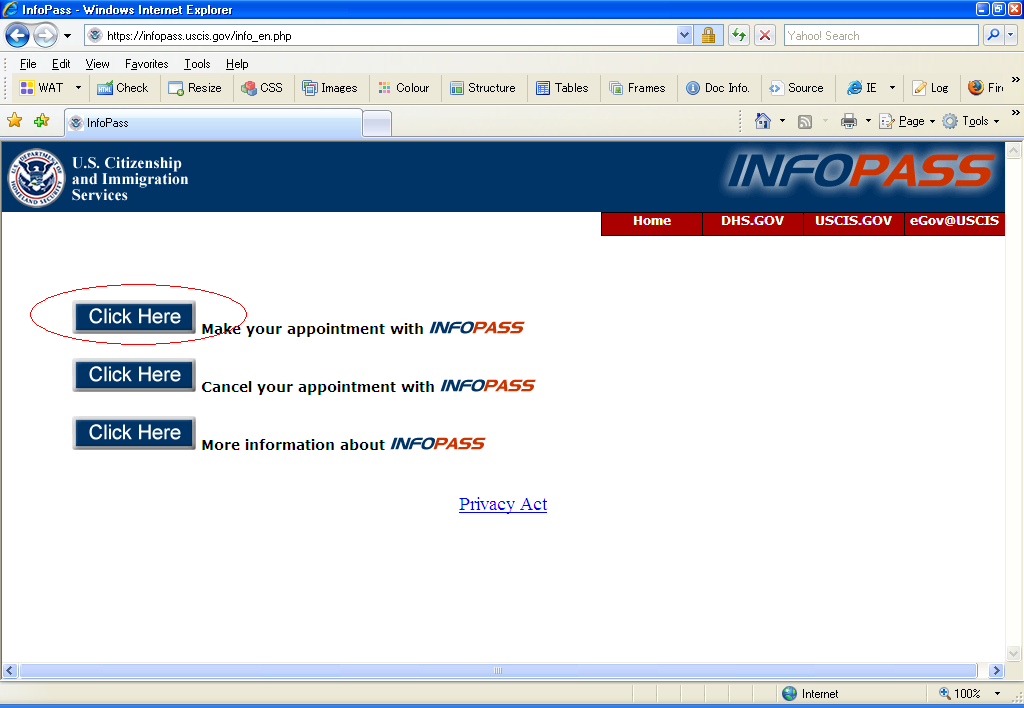The image size is (1024, 708).
Task: Go forward with the browser Forward arrow
Action: coord(45,35)
